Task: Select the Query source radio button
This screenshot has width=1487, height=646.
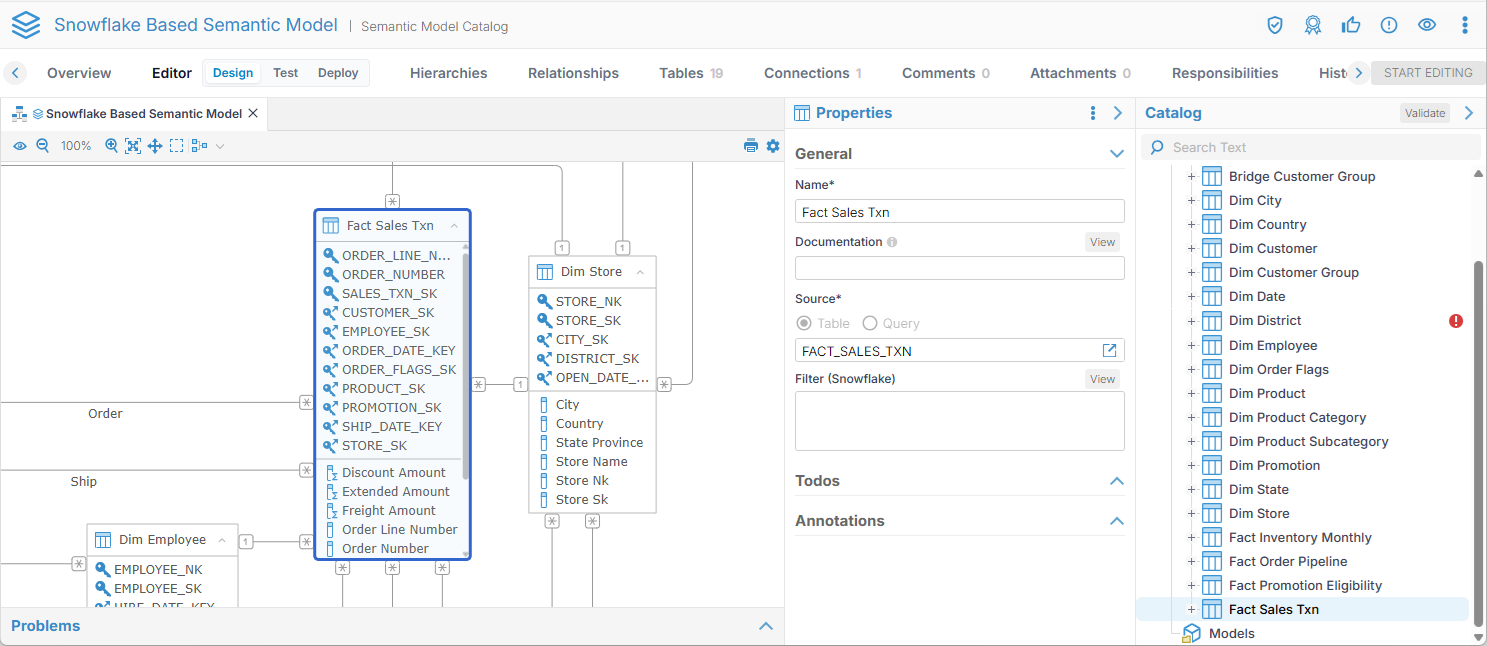Action: 870,324
